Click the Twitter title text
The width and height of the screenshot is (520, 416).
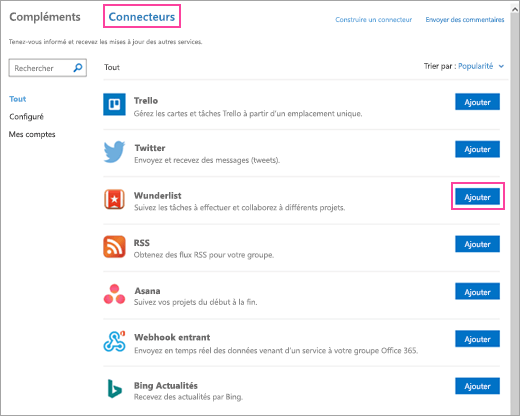150,148
